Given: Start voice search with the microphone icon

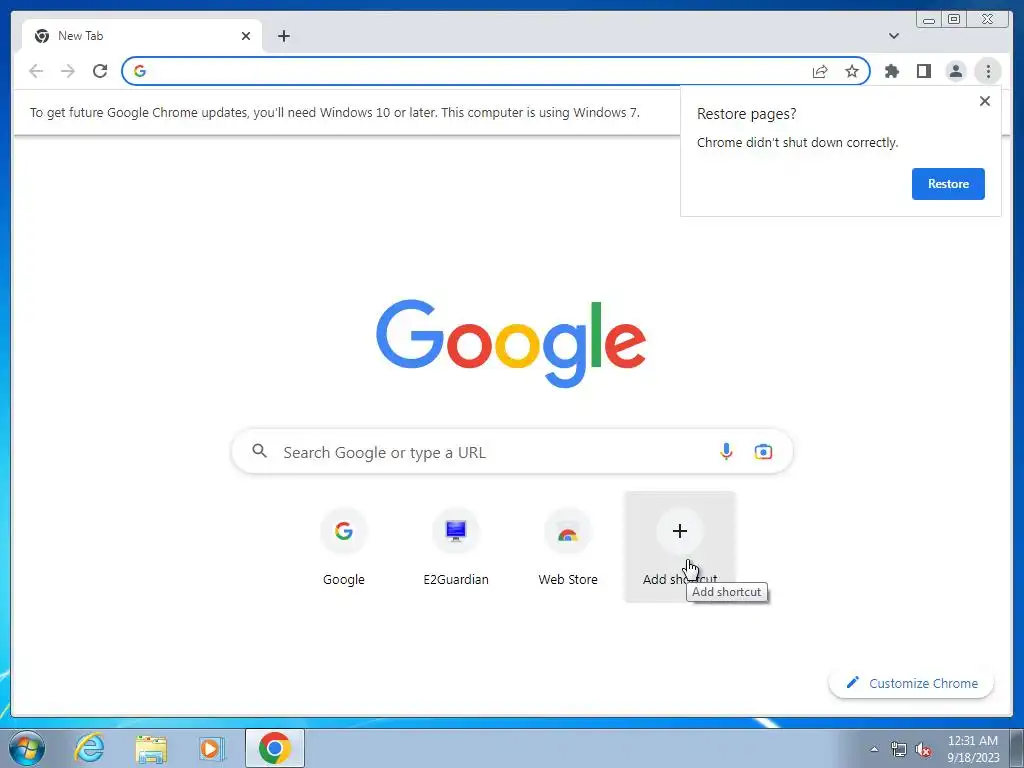Looking at the screenshot, I should click(726, 451).
